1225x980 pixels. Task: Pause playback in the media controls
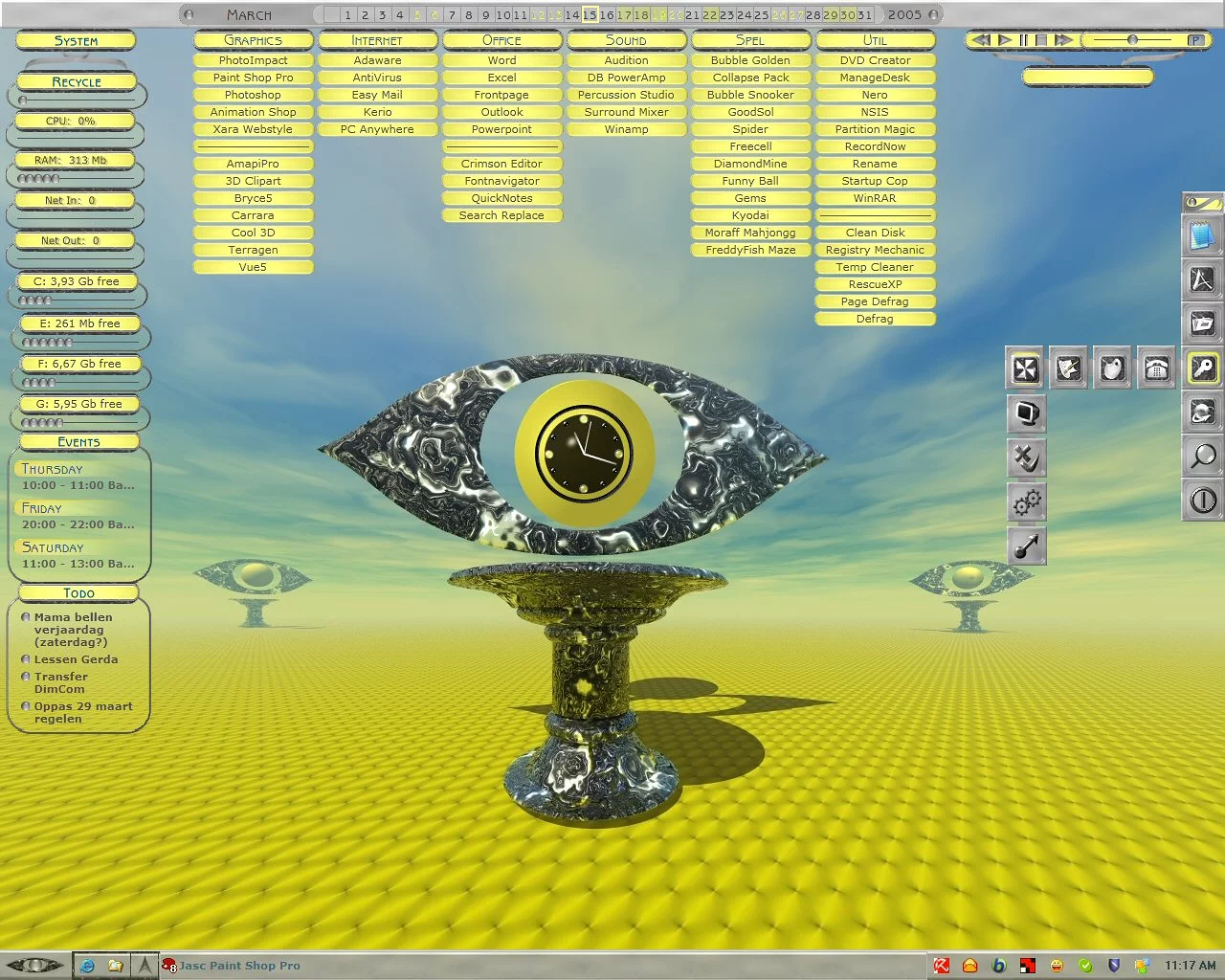[x=1023, y=40]
